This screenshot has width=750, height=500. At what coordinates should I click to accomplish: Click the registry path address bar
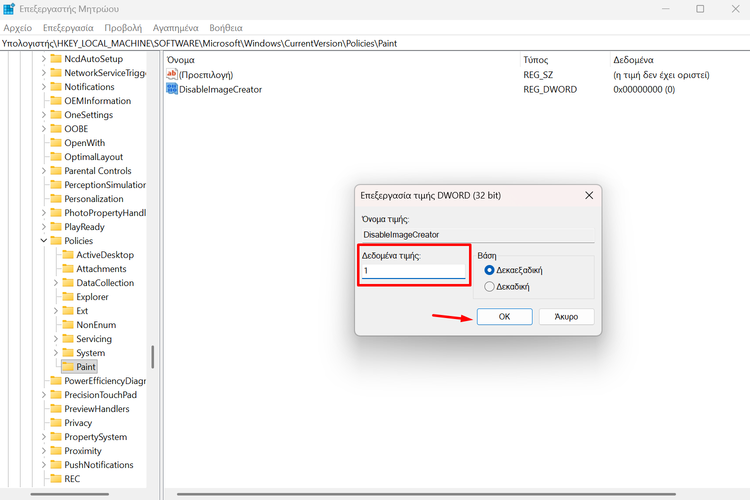pos(375,44)
